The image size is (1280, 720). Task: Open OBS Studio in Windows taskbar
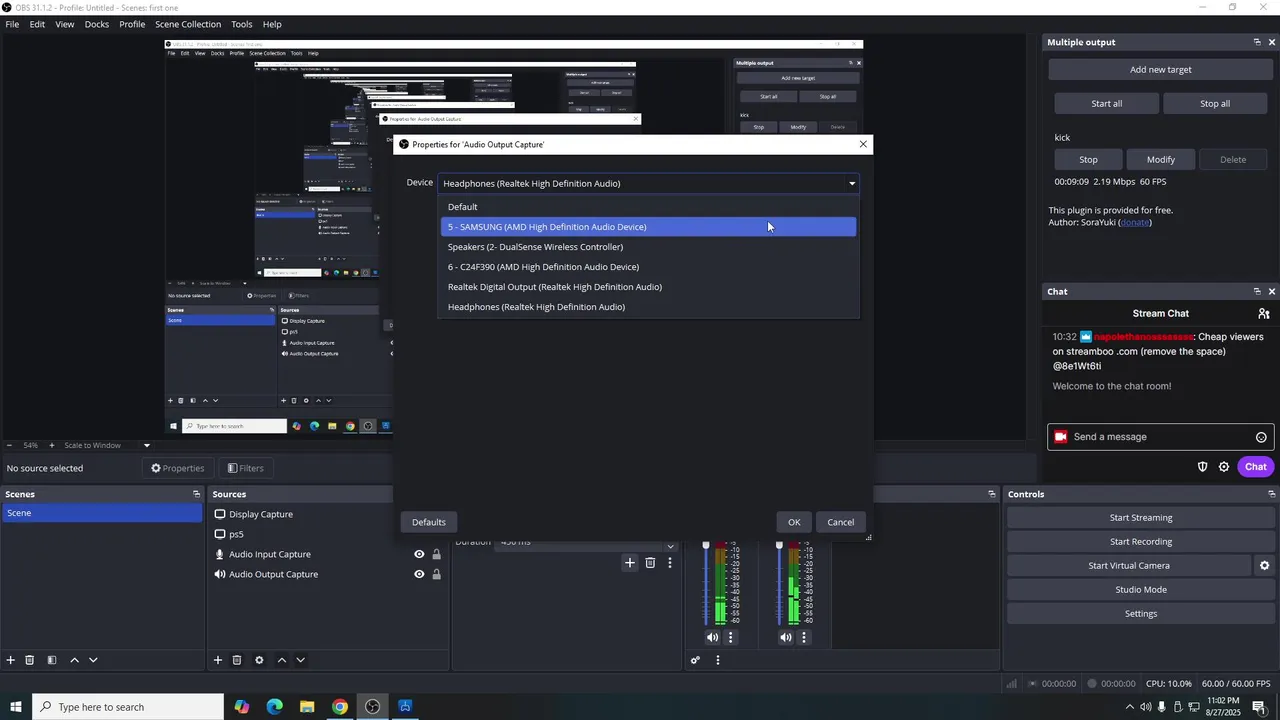[372, 707]
